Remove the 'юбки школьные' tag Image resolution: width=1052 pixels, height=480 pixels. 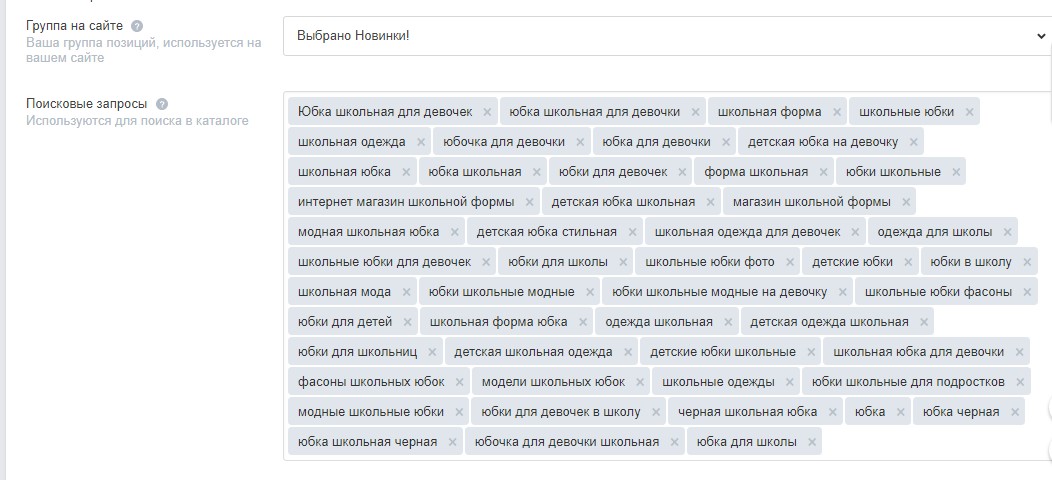coord(956,172)
